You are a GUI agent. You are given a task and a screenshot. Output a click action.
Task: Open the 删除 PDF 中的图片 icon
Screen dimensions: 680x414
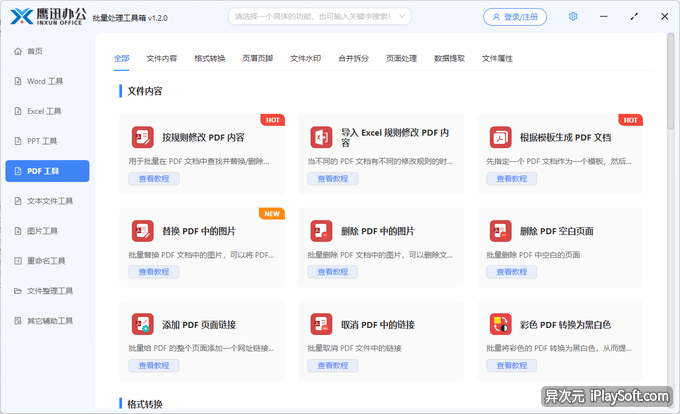click(x=321, y=231)
